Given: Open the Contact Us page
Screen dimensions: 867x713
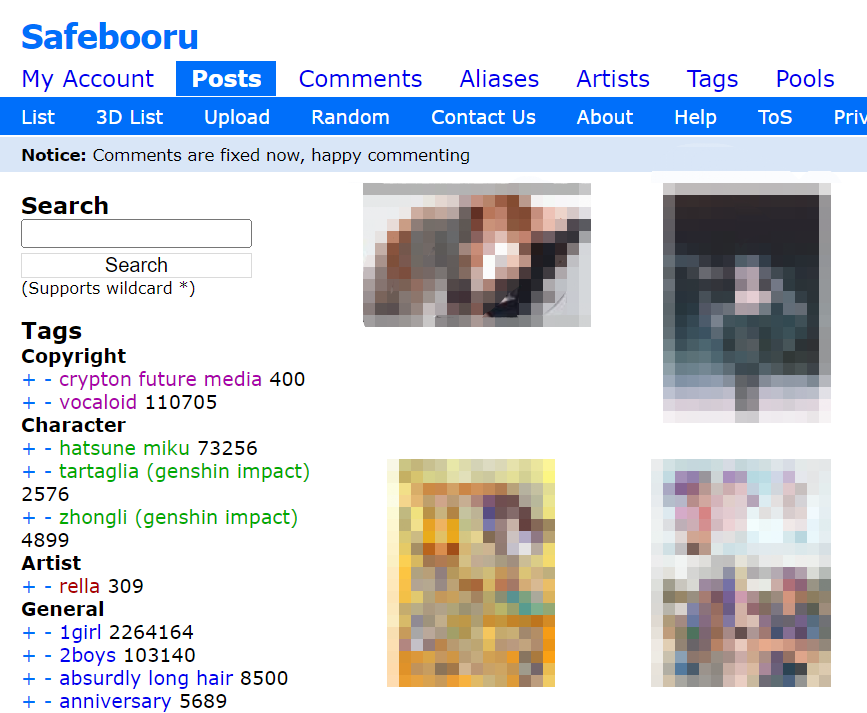Looking at the screenshot, I should pyautogui.click(x=483, y=117).
